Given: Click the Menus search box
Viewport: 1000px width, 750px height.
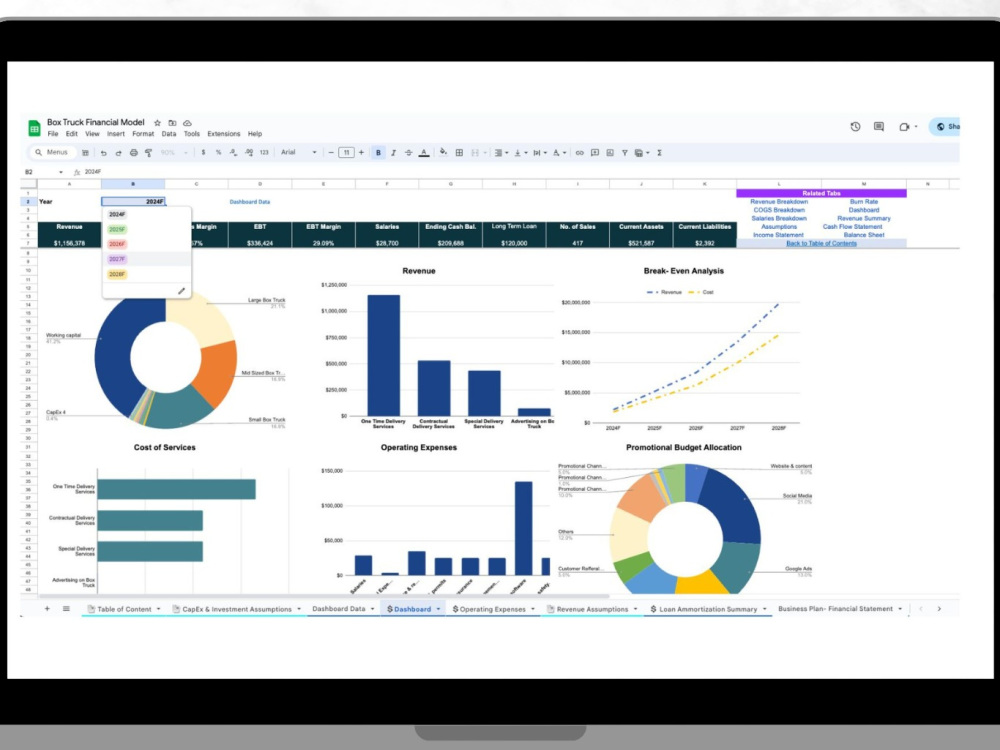Looking at the screenshot, I should (x=52, y=153).
